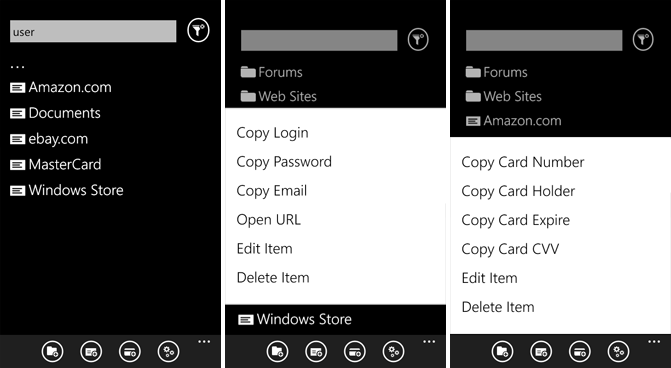Image resolution: width=671 pixels, height=368 pixels.
Task: Choose Copy Login from the context menu
Action: (x=273, y=133)
